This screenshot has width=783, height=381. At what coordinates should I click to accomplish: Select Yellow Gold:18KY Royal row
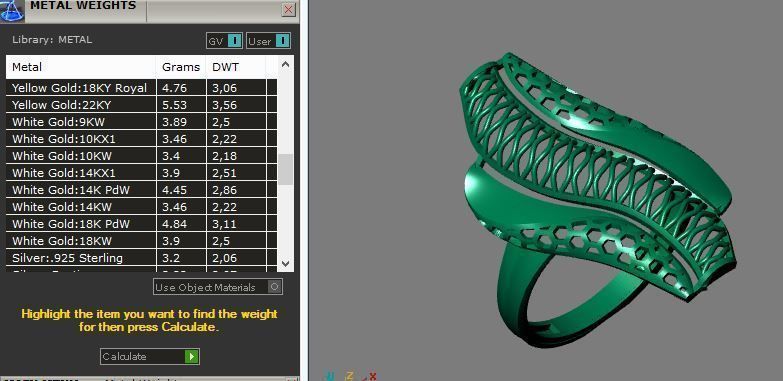[x=141, y=88]
